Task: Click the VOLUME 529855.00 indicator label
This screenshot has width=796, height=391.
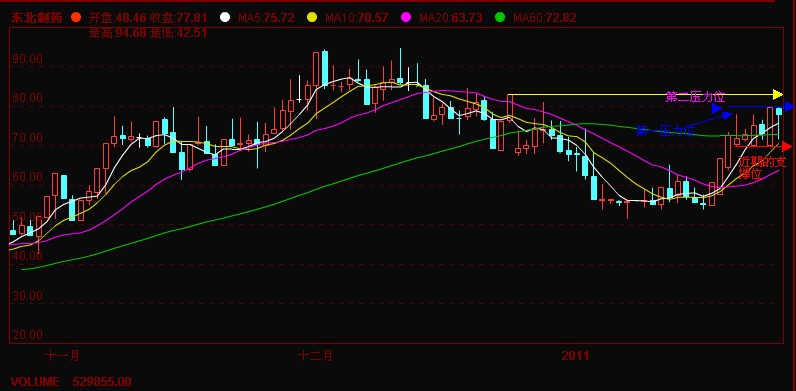Action: coord(71,381)
